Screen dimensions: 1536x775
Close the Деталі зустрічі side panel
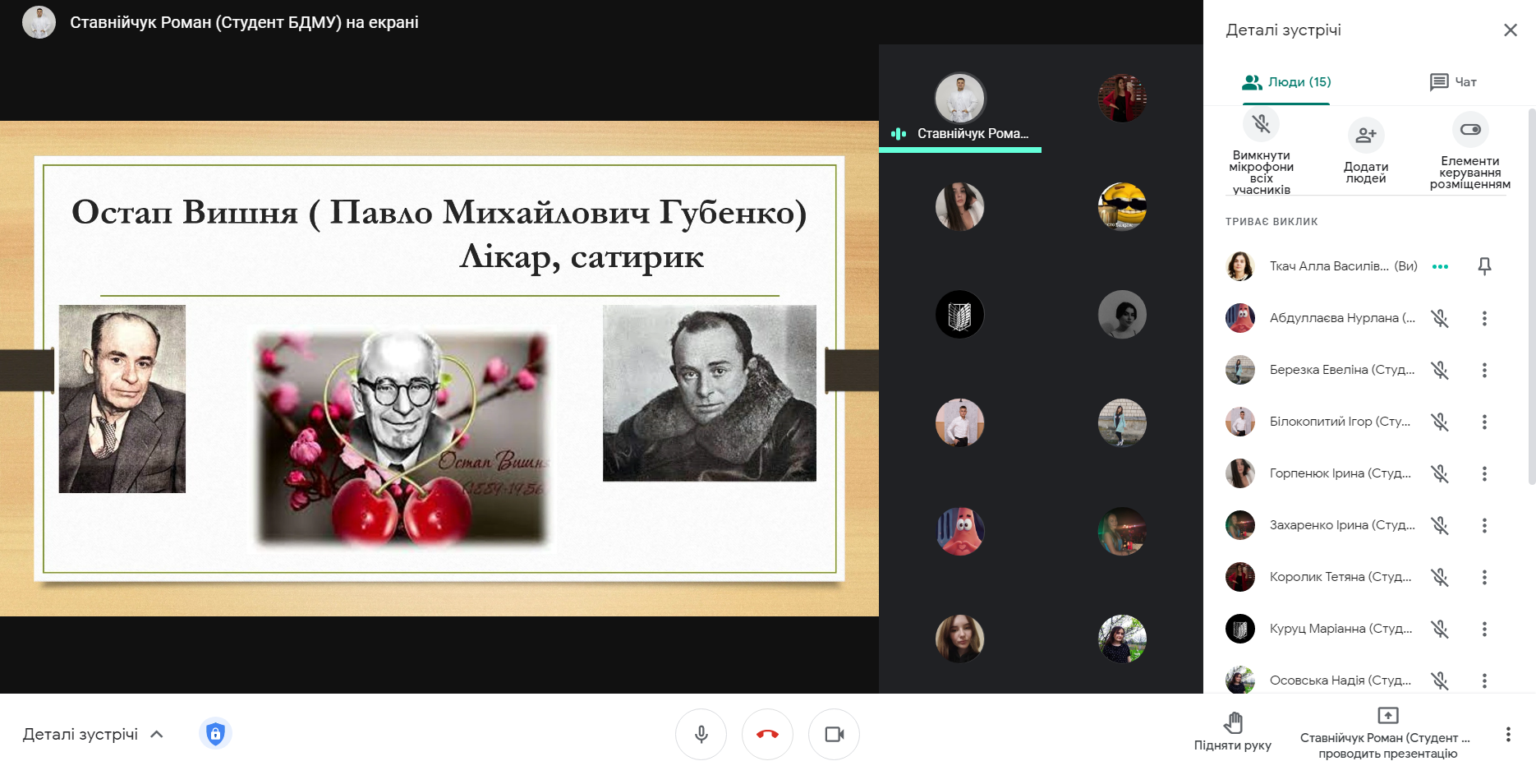pyautogui.click(x=1510, y=30)
